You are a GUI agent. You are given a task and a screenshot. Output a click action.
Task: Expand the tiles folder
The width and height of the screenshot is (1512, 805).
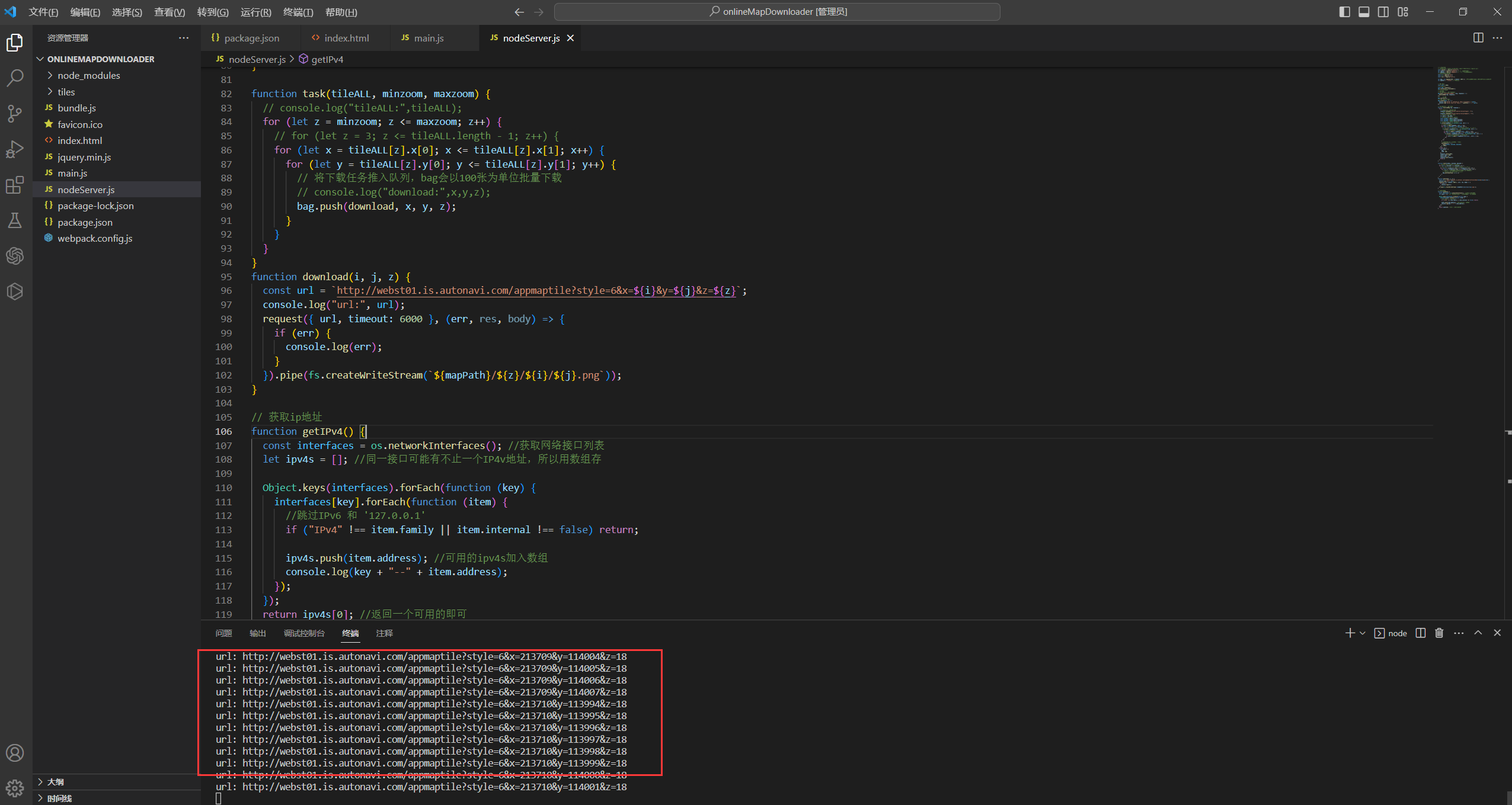coord(117,92)
